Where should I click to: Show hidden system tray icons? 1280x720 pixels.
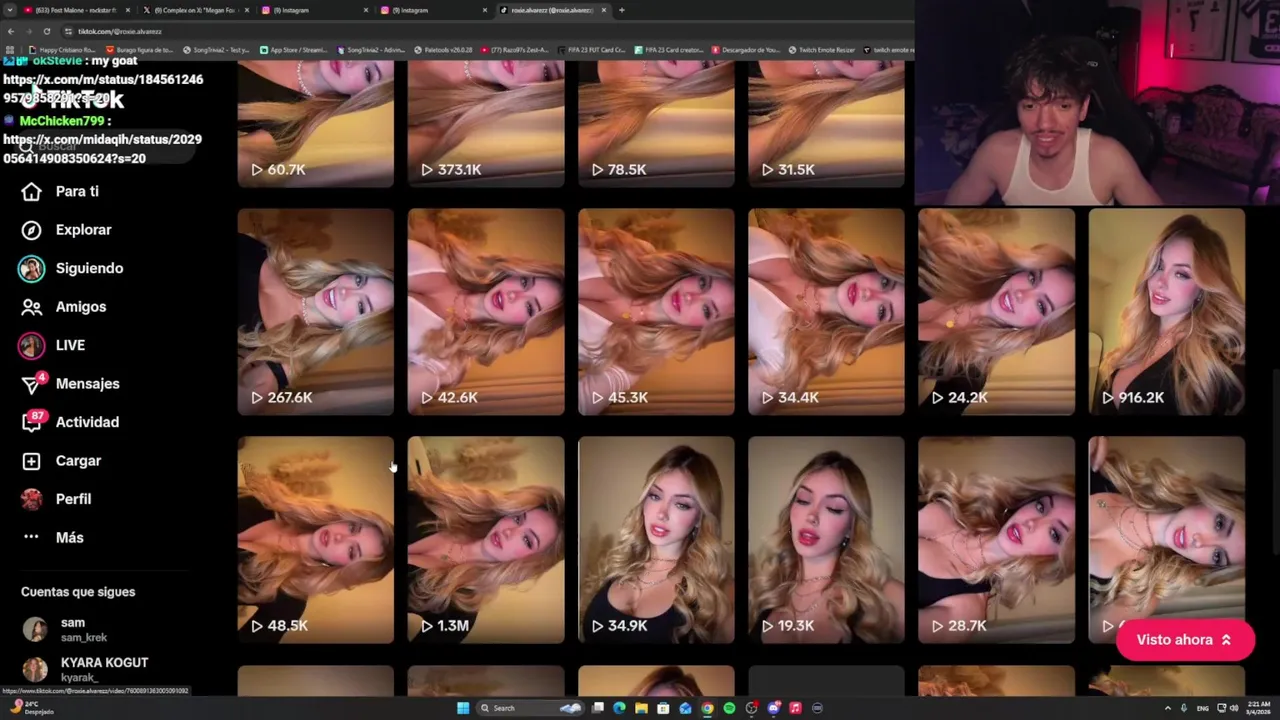pos(1167,708)
